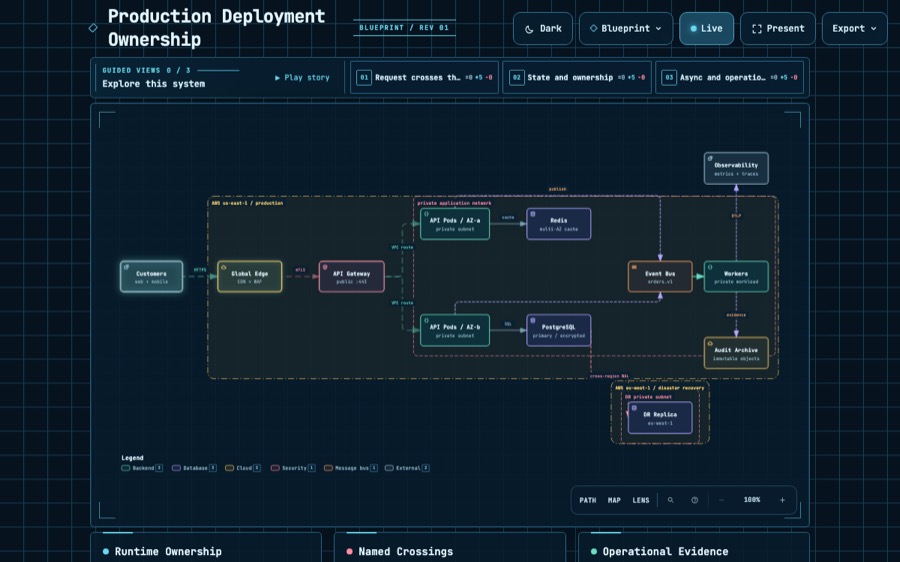Viewport: 900px width, 562px height.
Task: Zoom in with the plus icon
Action: point(782,500)
